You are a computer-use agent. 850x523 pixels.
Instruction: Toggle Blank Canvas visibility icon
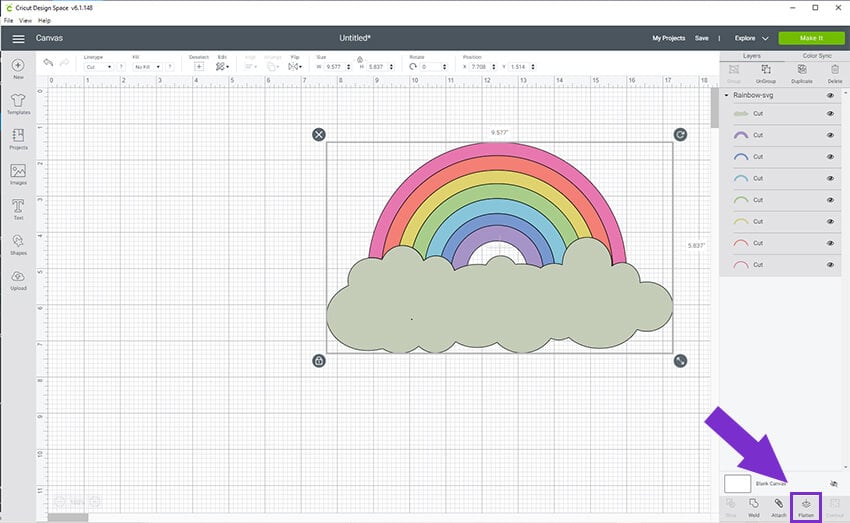pyautogui.click(x=834, y=483)
